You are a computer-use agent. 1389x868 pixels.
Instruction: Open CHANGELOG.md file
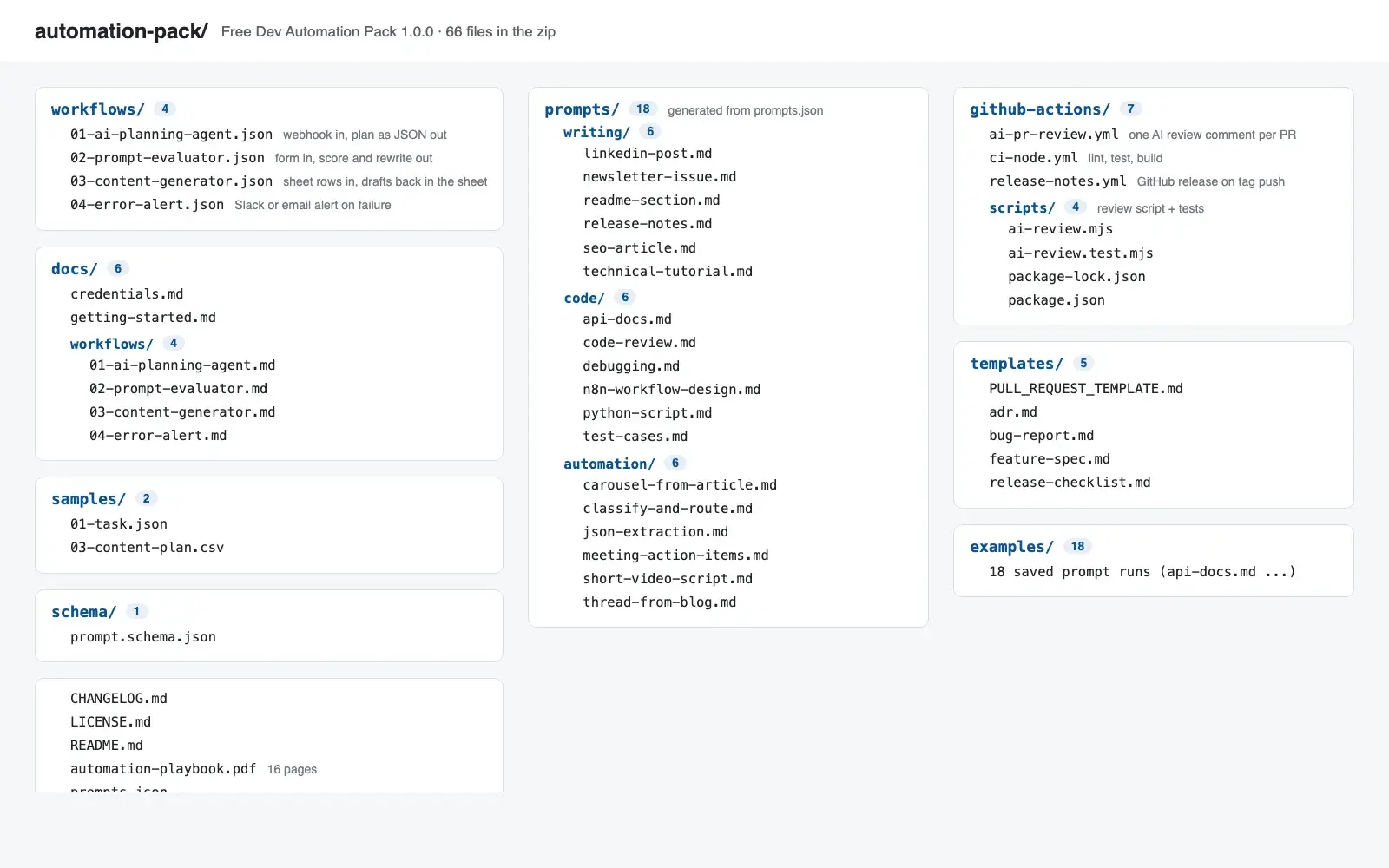(x=119, y=699)
